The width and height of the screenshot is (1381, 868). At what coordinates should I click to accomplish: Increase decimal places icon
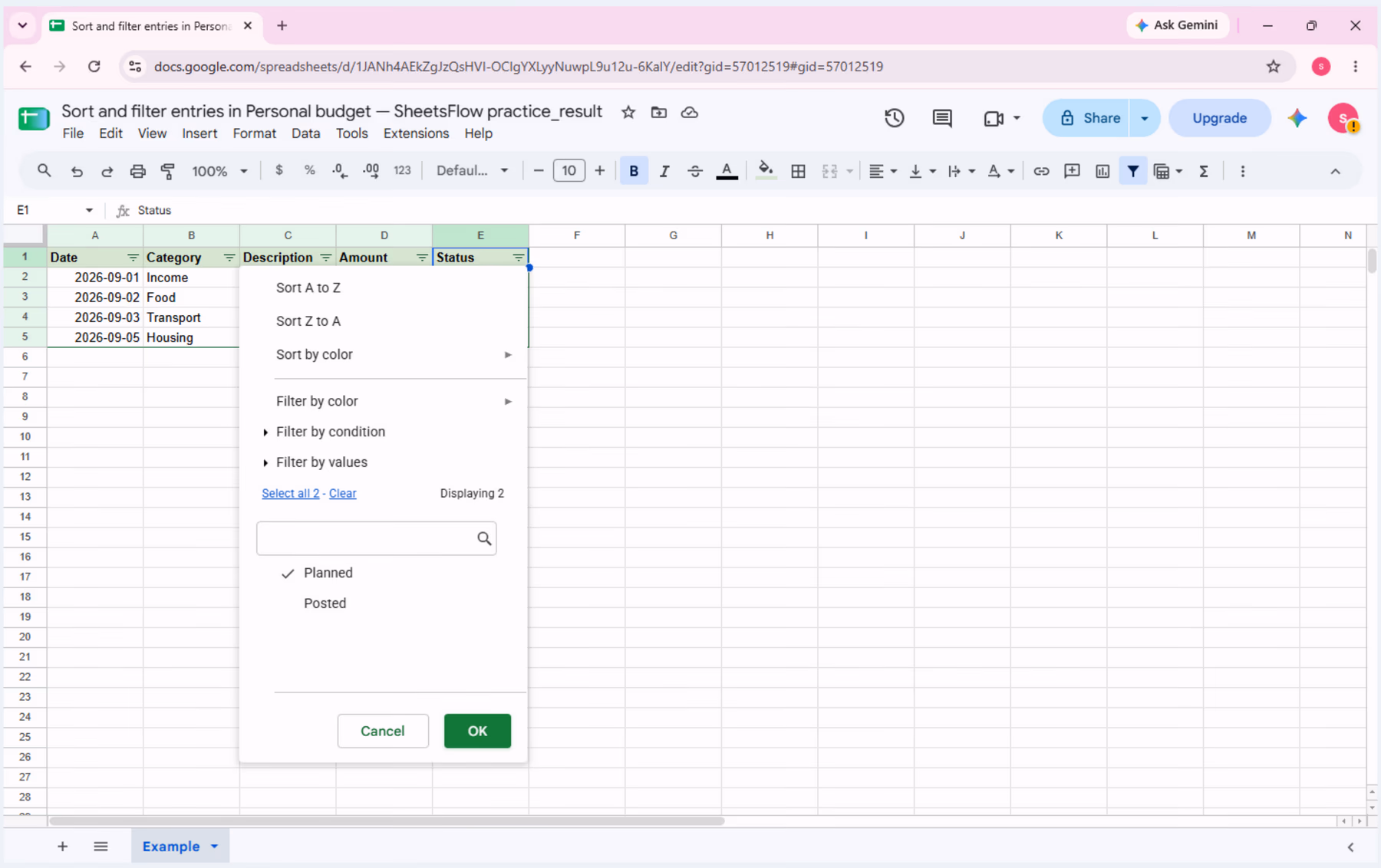[371, 170]
